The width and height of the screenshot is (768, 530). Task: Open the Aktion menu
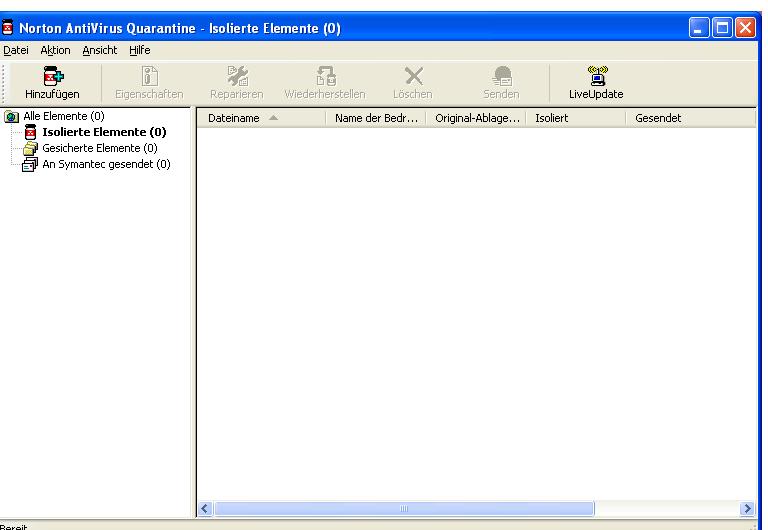tap(55, 50)
